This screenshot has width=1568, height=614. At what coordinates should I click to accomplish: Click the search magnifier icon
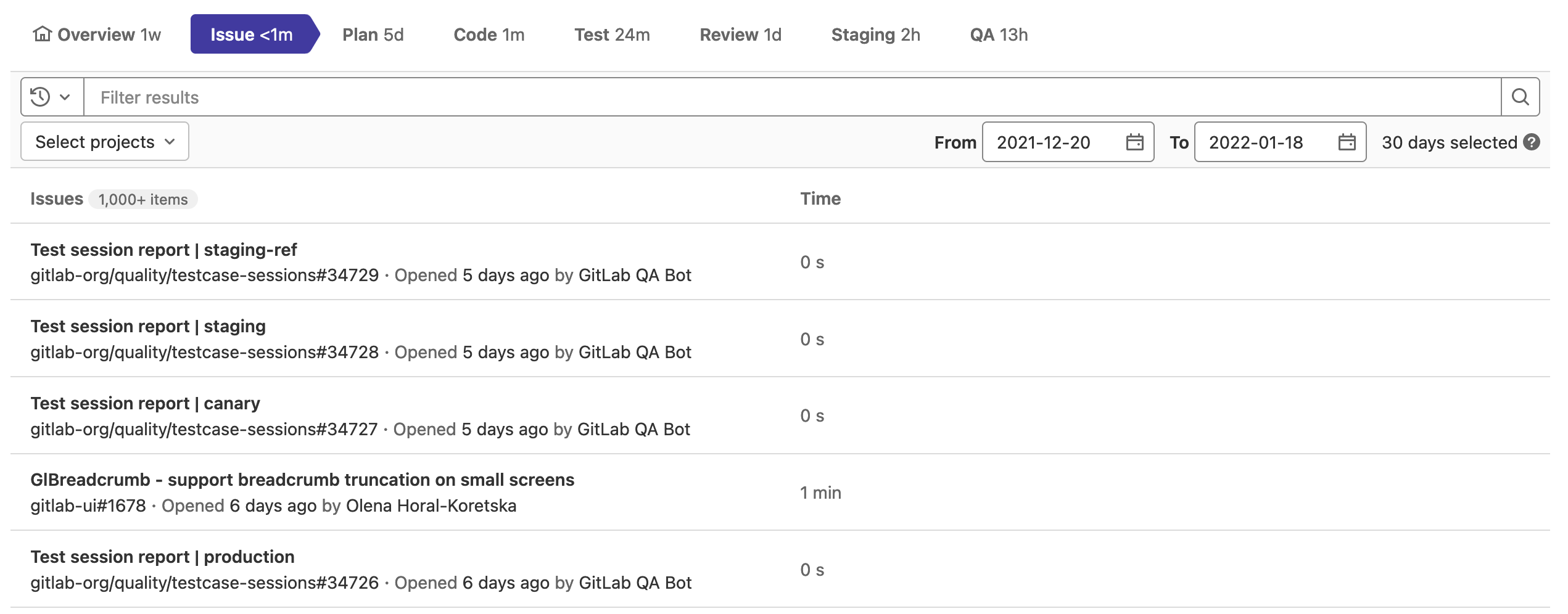(1520, 97)
